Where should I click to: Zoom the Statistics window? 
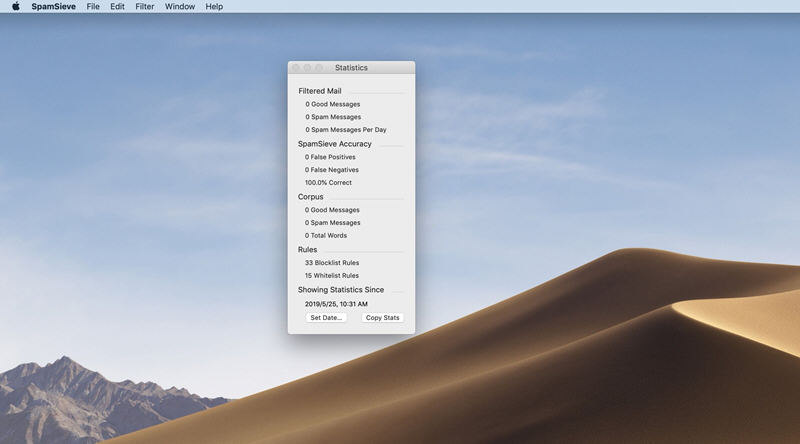click(319, 68)
